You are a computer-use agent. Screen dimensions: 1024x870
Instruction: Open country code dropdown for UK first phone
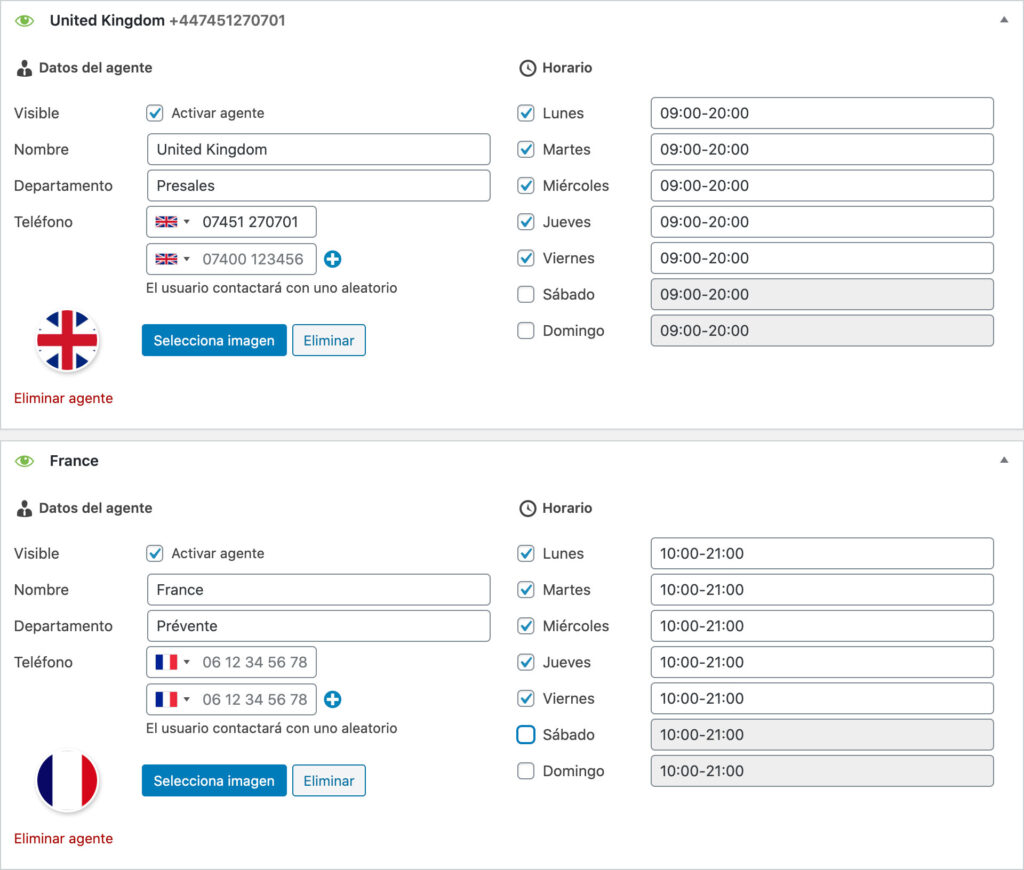pos(172,222)
